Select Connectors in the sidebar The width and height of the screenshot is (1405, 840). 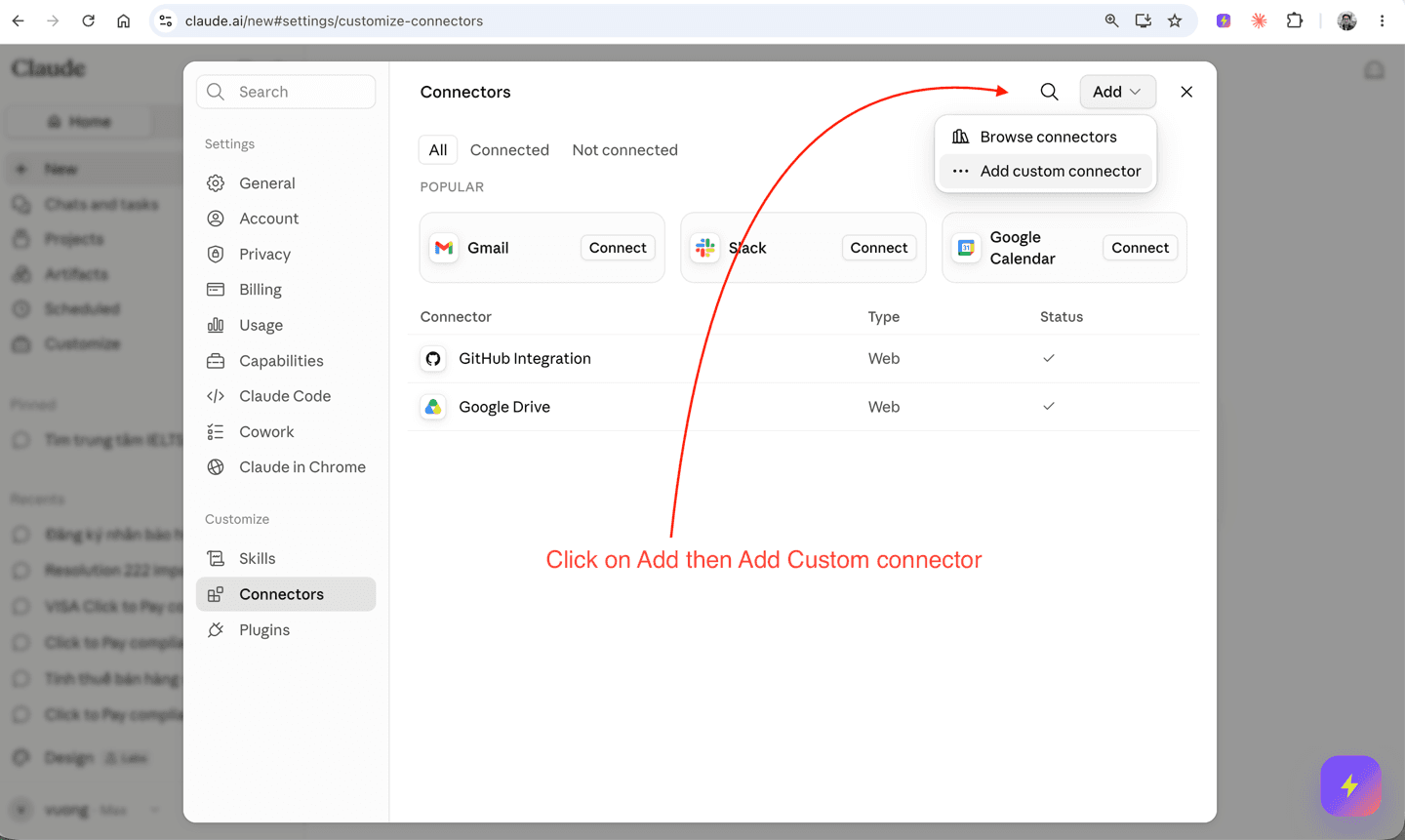tap(286, 594)
